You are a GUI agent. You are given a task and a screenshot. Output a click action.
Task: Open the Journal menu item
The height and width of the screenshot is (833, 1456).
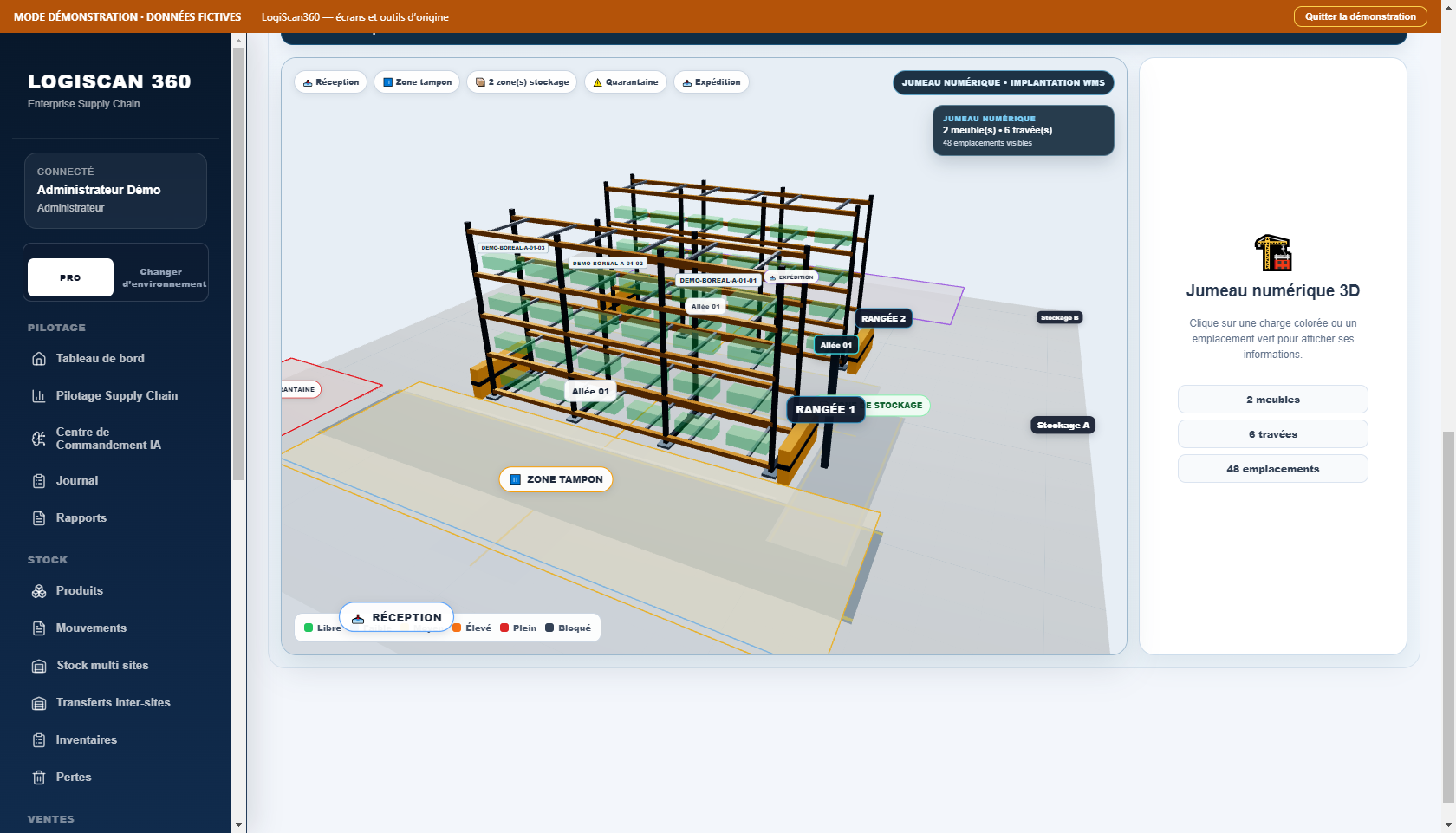pyautogui.click(x=115, y=481)
